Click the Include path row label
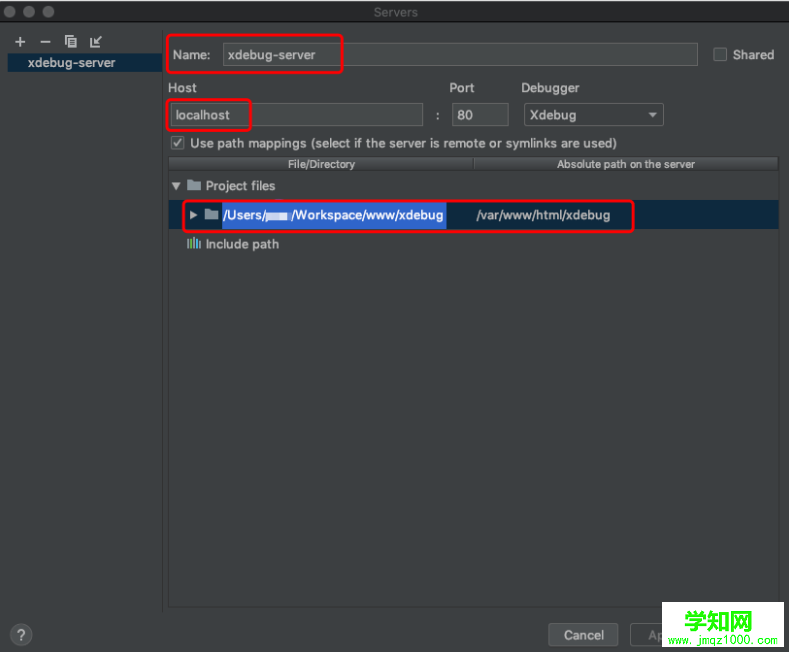This screenshot has width=789, height=652. [x=242, y=244]
